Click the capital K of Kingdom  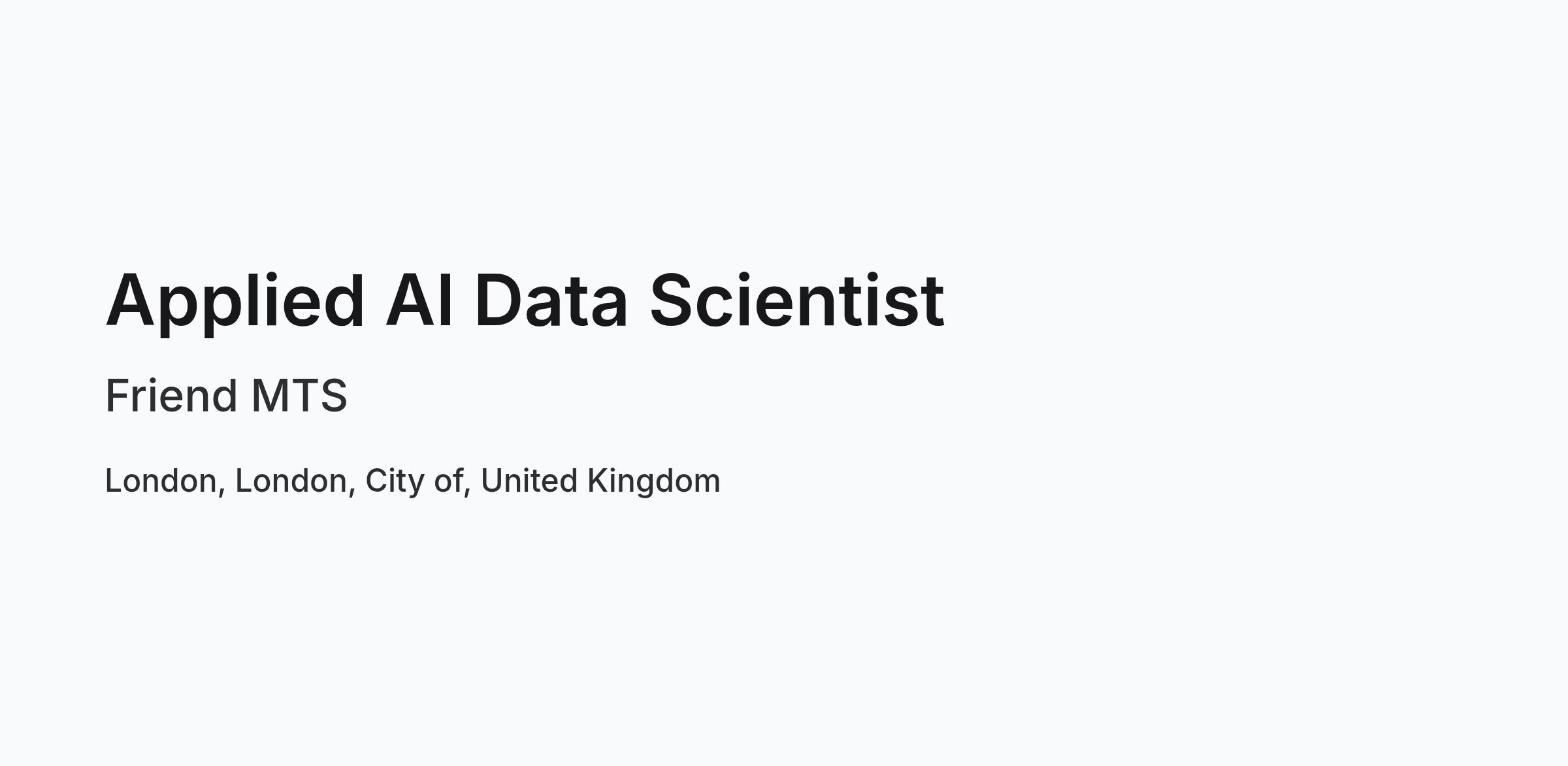(x=599, y=481)
